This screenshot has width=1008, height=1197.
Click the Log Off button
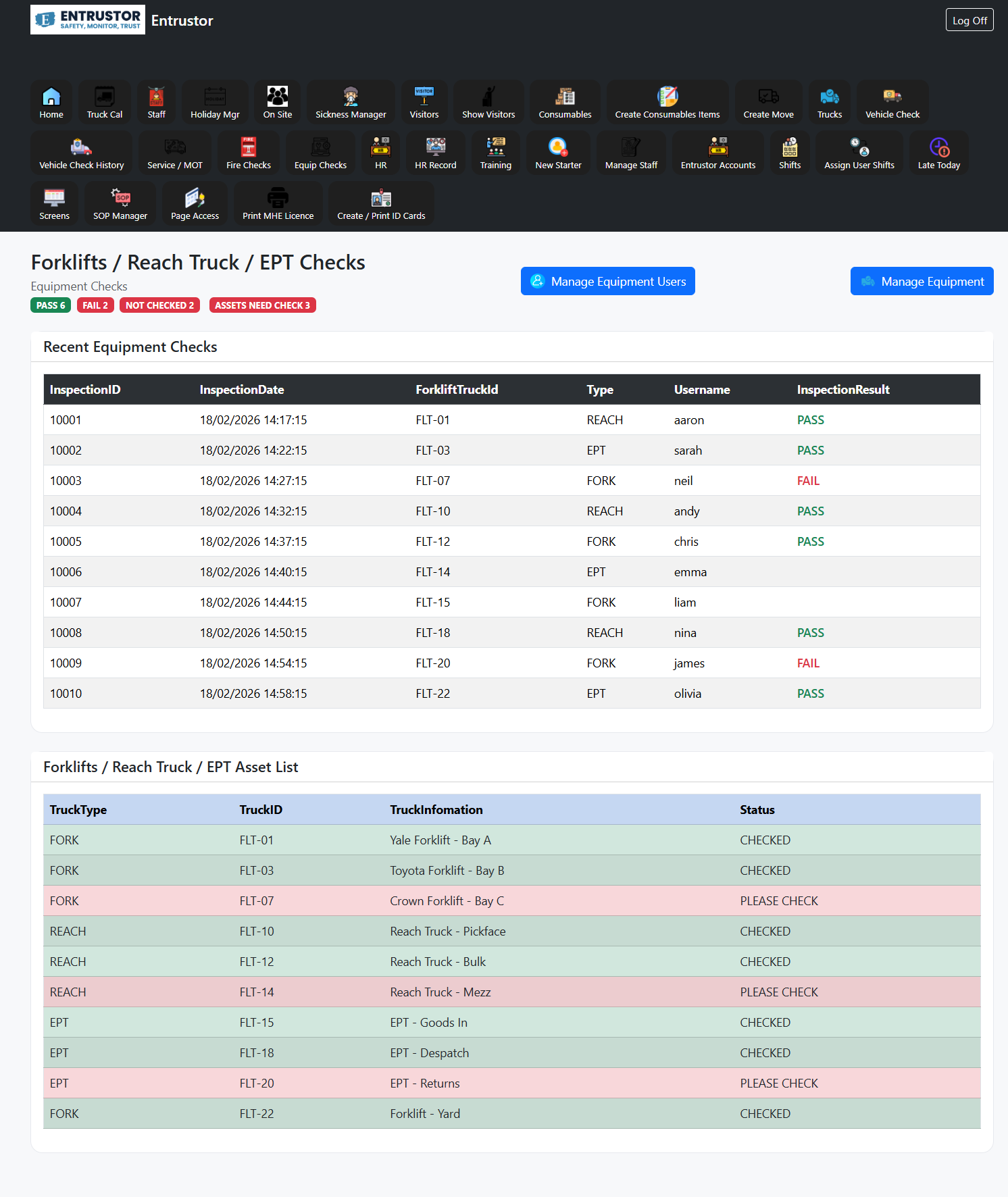click(969, 20)
